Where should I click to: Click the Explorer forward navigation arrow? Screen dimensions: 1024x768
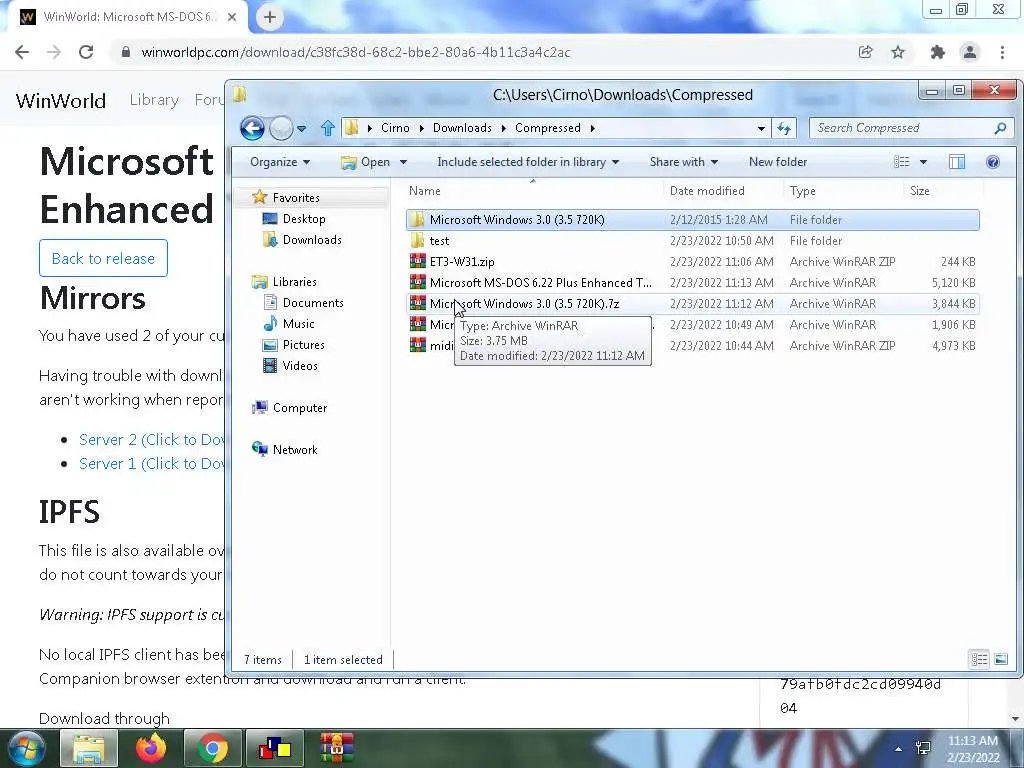click(x=281, y=128)
